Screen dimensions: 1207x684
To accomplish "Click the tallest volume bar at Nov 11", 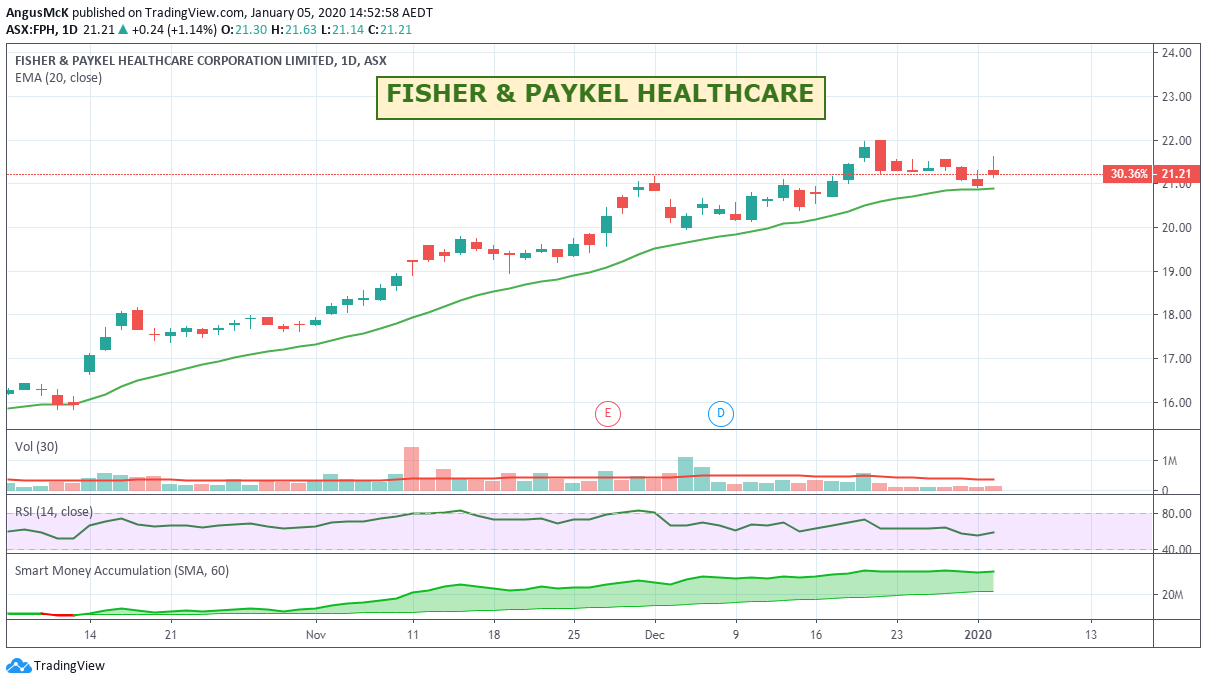I will pyautogui.click(x=411, y=468).
